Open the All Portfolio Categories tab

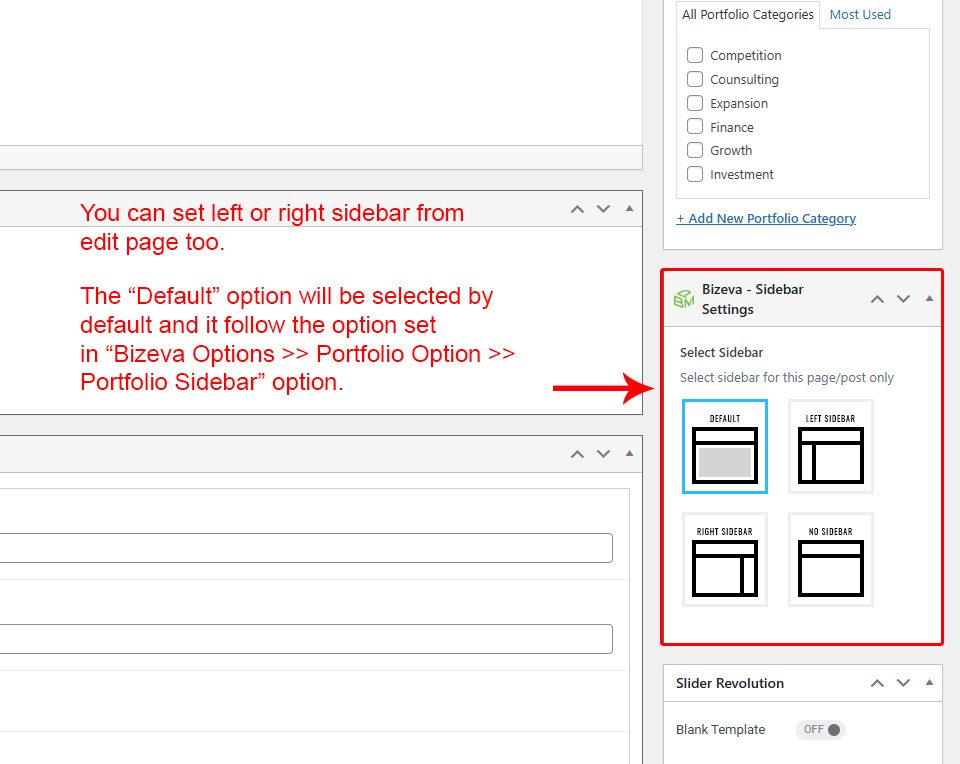coord(747,15)
